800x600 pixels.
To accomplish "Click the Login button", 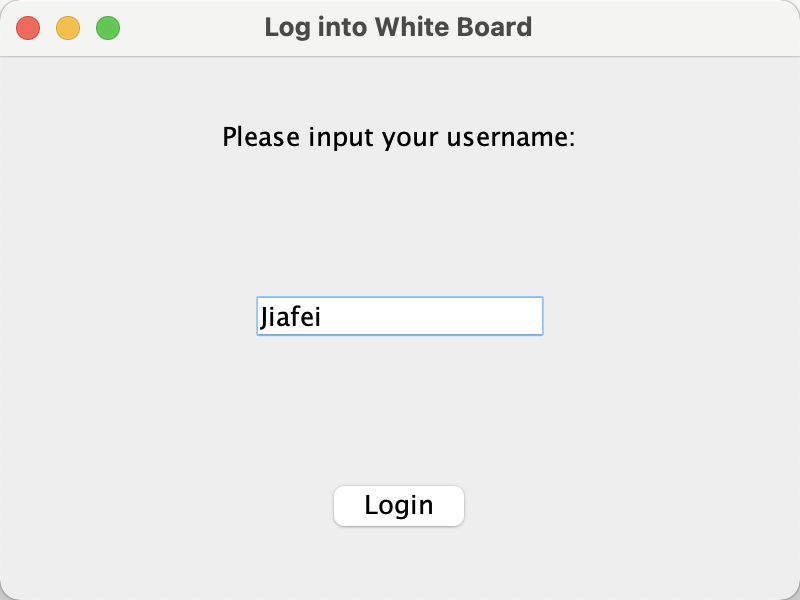I will [399, 506].
